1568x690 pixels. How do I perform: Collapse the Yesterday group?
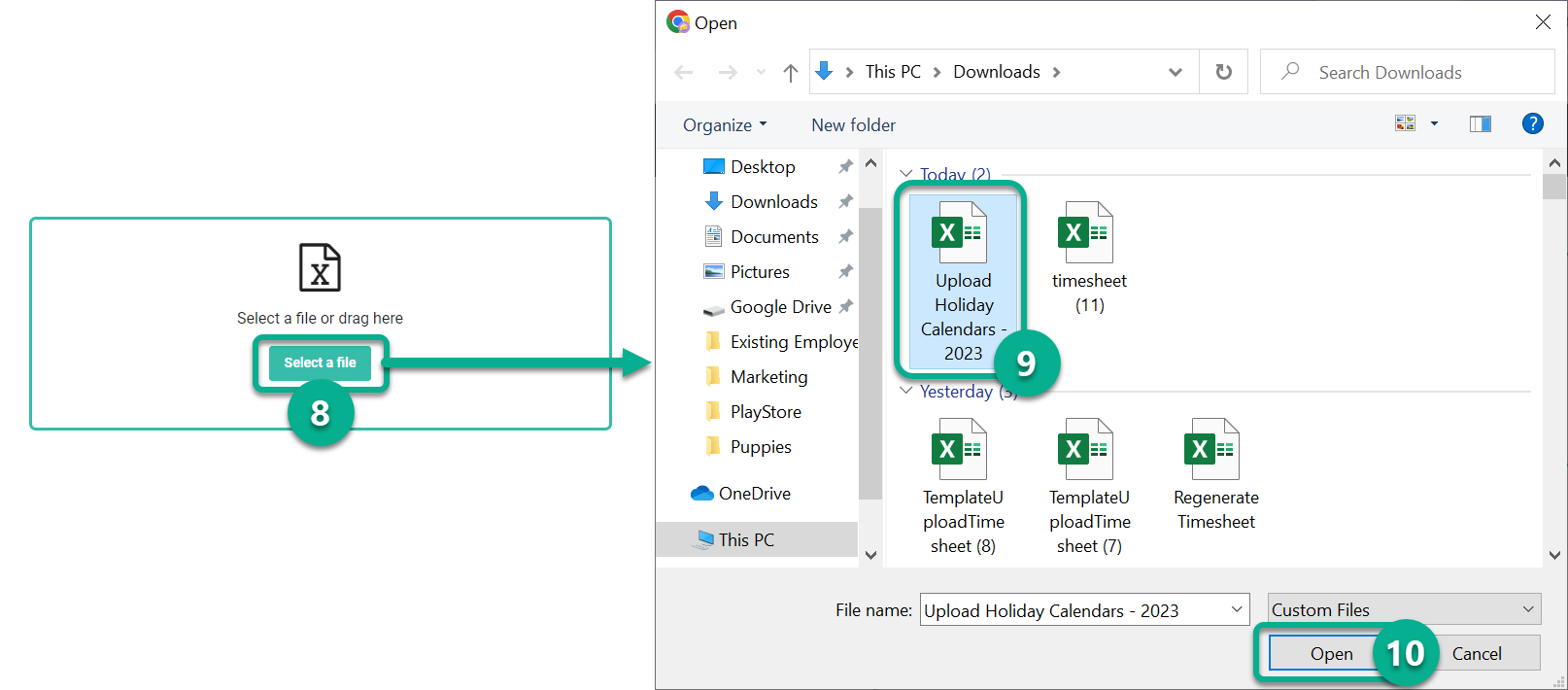(906, 391)
